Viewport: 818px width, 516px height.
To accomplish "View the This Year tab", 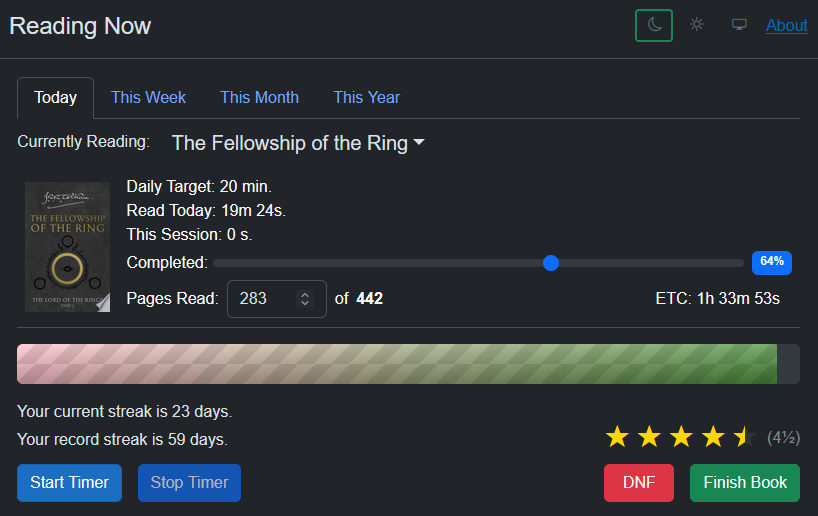I will [366, 98].
